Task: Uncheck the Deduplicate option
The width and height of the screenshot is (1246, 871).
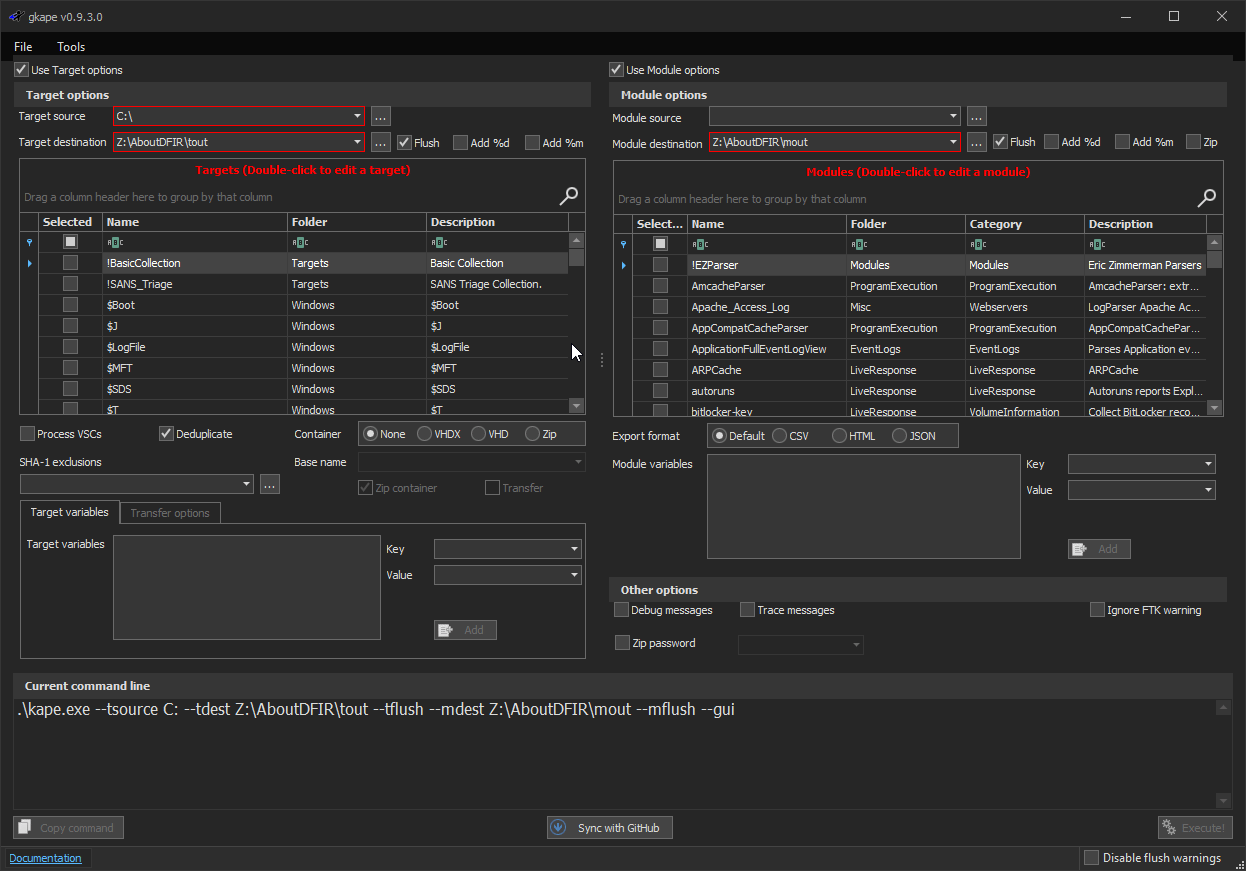Action: point(166,434)
